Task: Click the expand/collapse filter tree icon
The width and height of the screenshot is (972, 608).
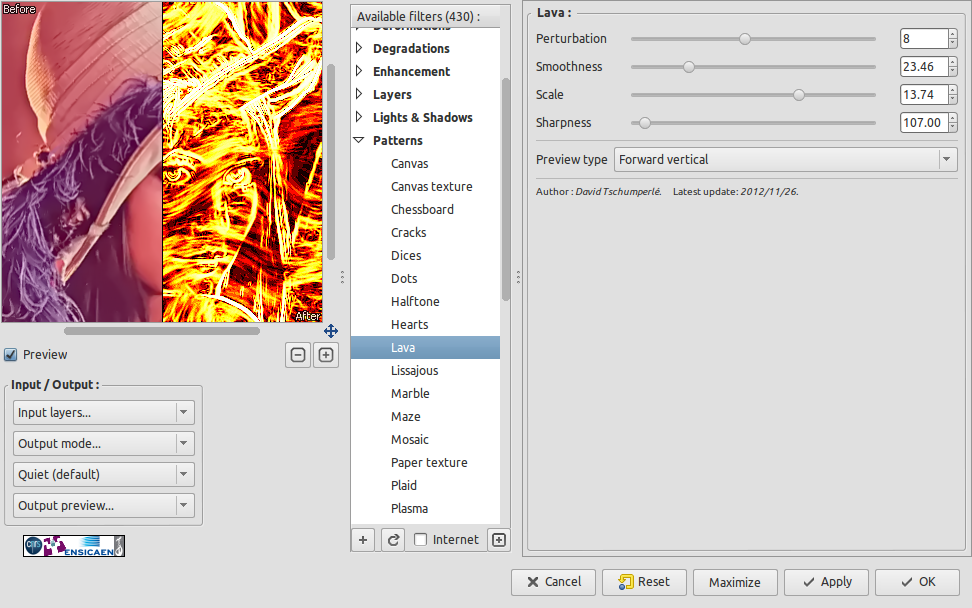Action: pos(499,540)
